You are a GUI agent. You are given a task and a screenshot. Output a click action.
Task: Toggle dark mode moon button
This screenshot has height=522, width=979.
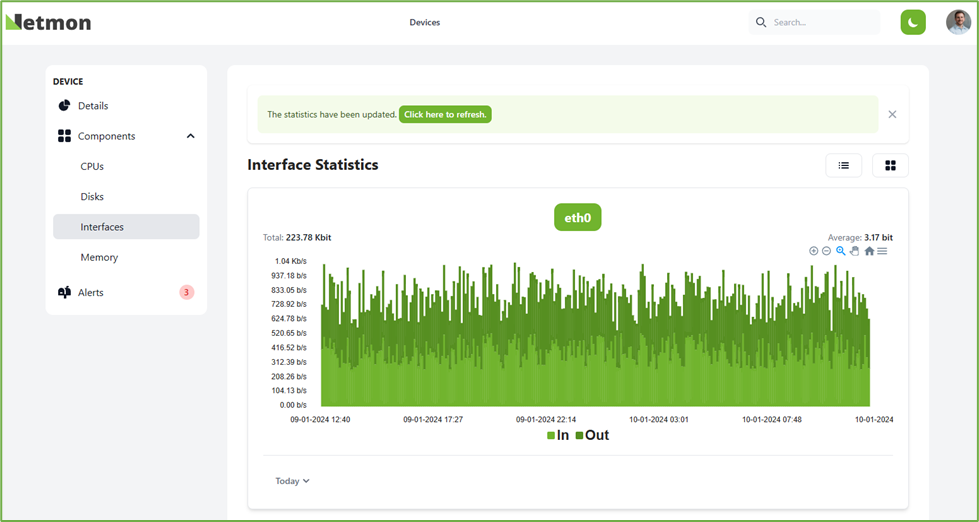click(913, 22)
